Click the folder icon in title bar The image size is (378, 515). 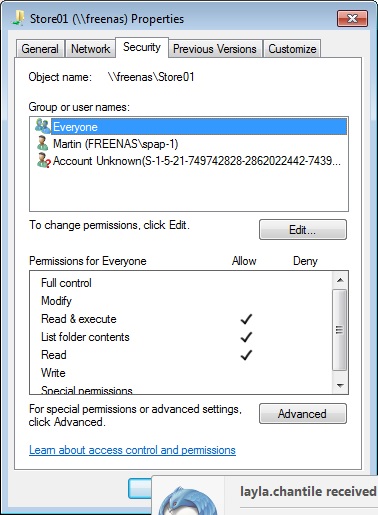[18, 18]
